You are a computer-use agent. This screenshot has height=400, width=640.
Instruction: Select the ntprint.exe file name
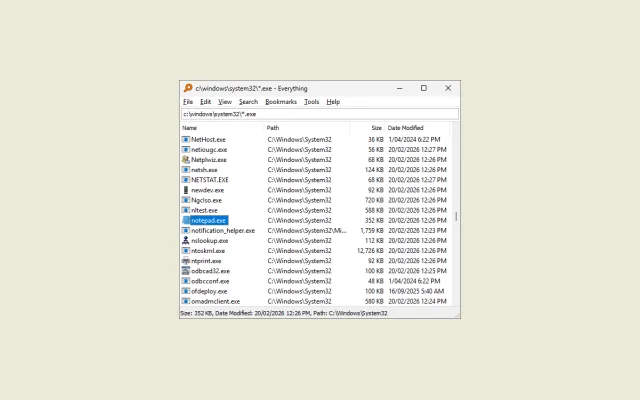[206, 261]
